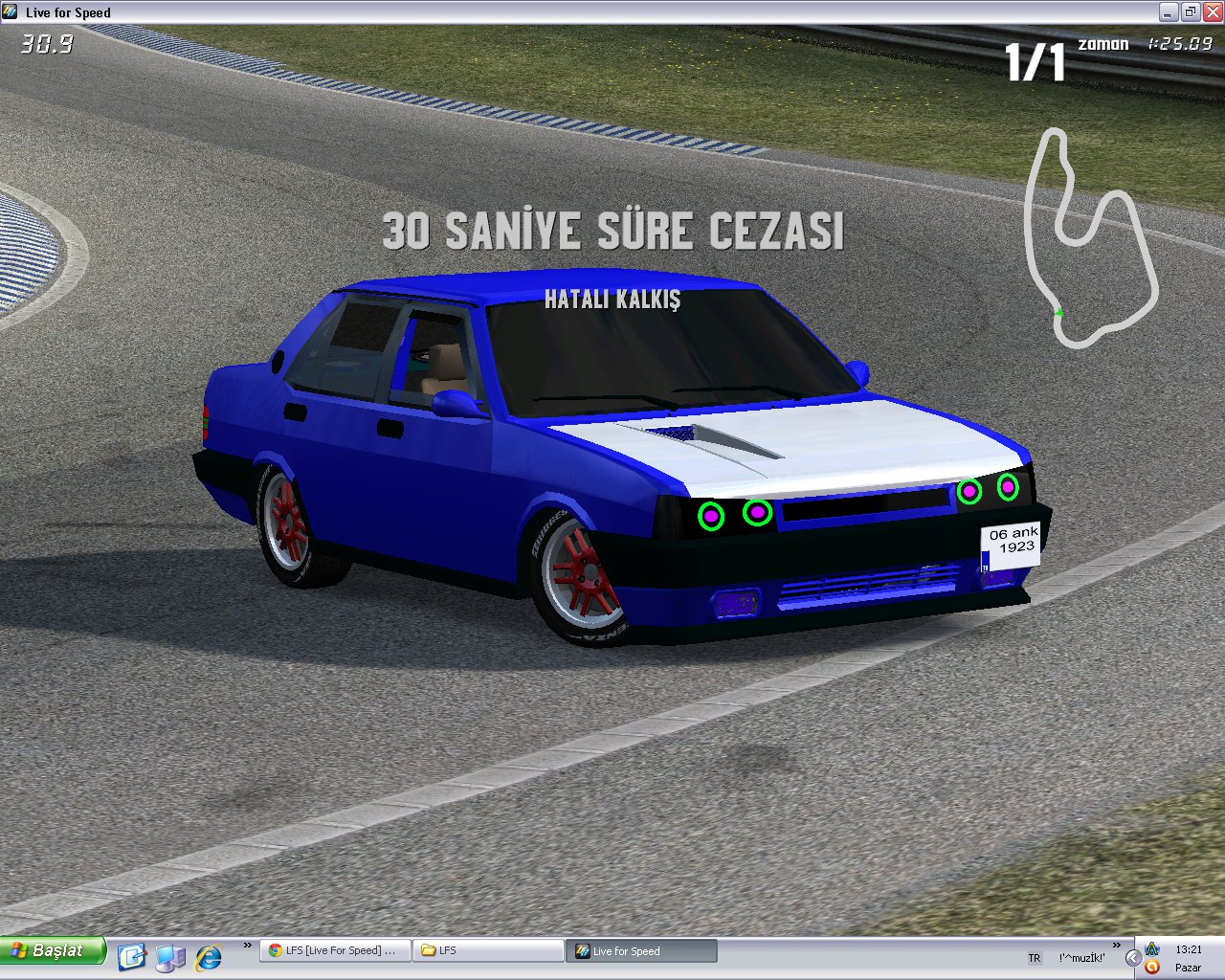1225x980 pixels.
Task: Click the 1/1 lap counter
Action: (x=1035, y=62)
